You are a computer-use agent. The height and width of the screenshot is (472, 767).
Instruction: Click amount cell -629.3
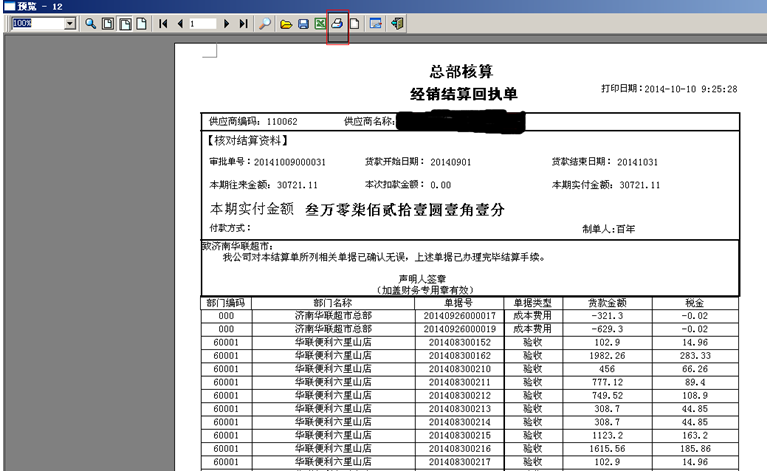[x=607, y=329]
